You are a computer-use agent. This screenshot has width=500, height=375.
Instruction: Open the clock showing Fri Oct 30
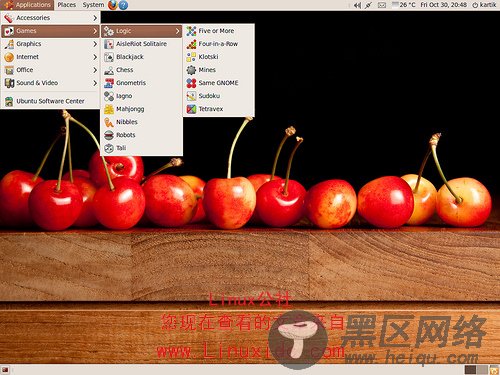[x=444, y=5]
